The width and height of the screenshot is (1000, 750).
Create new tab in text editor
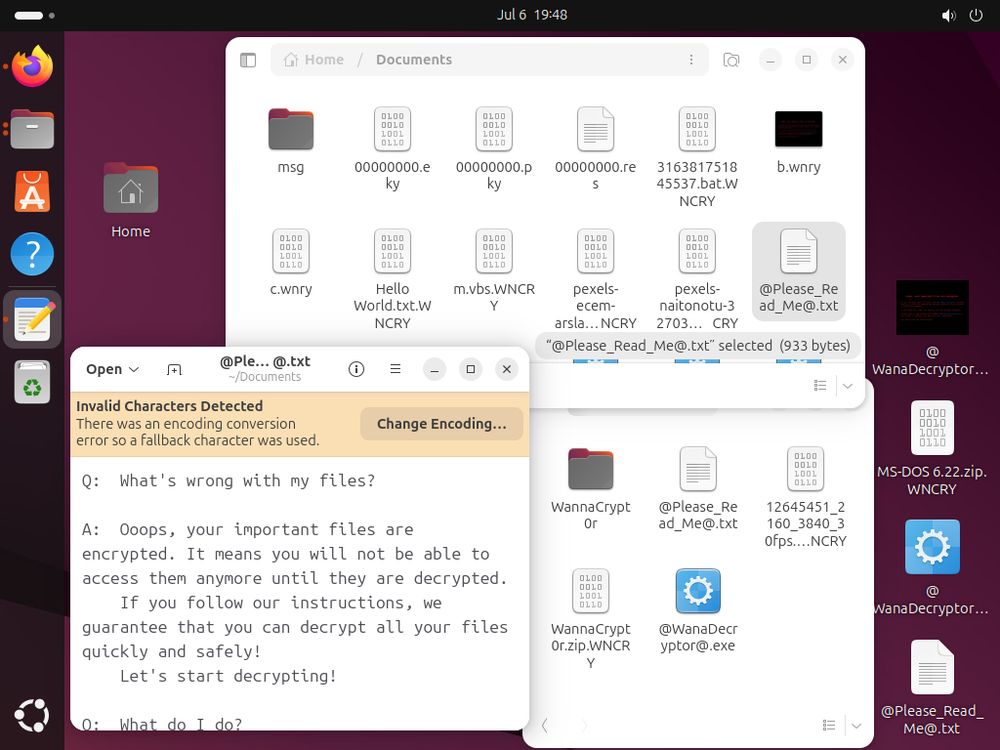coord(174,369)
